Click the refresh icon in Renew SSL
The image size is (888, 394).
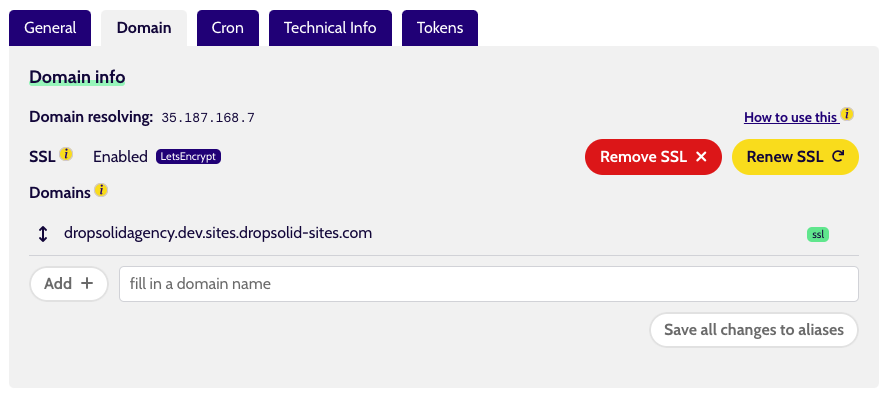tap(838, 157)
